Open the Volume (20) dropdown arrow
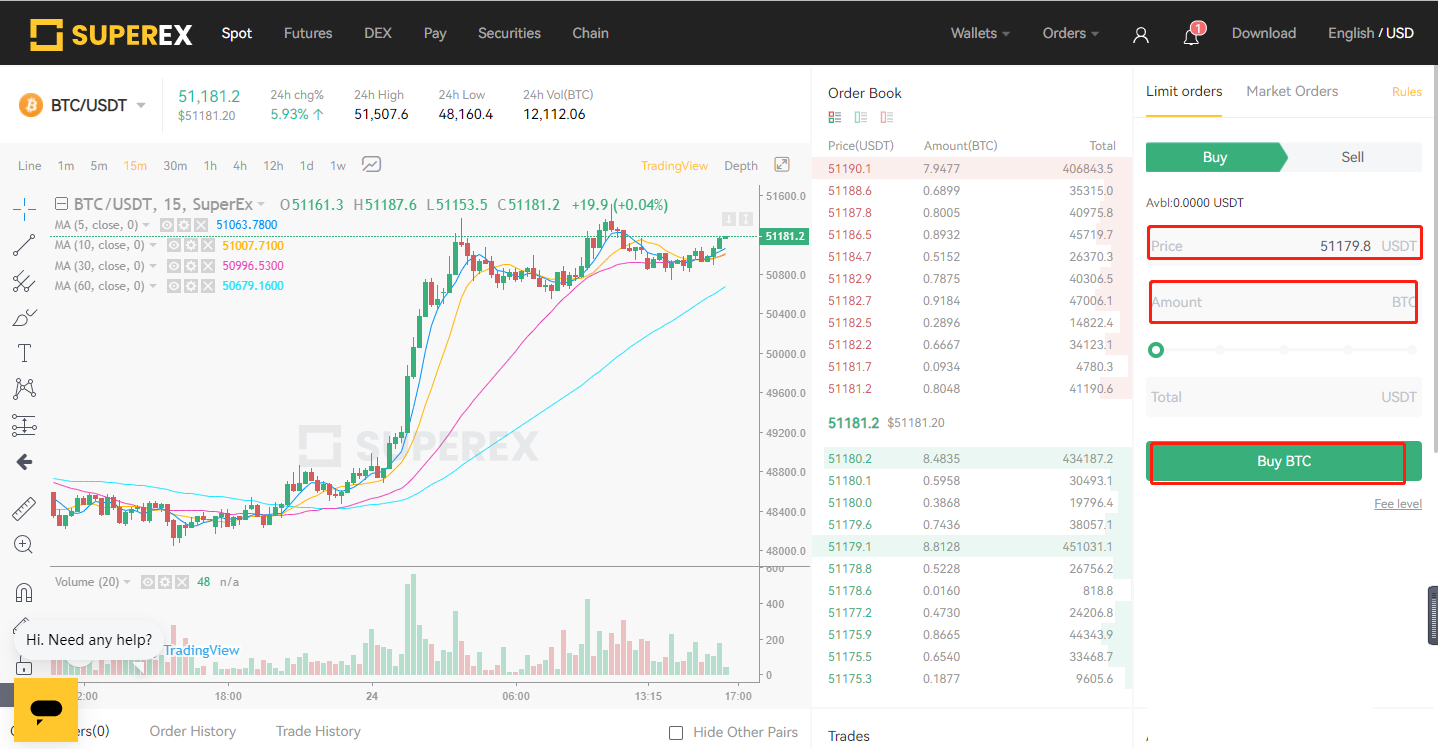The image size is (1438, 749). 127,583
